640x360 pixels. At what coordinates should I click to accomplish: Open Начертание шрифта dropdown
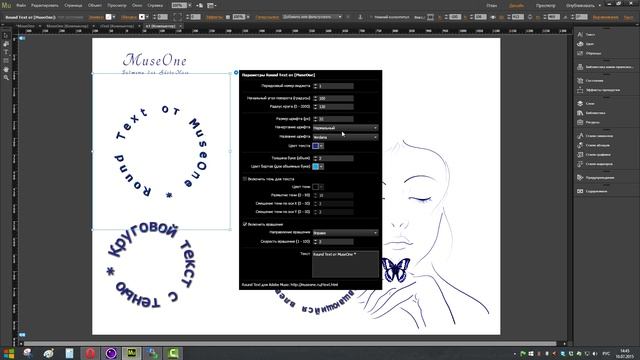coord(345,128)
